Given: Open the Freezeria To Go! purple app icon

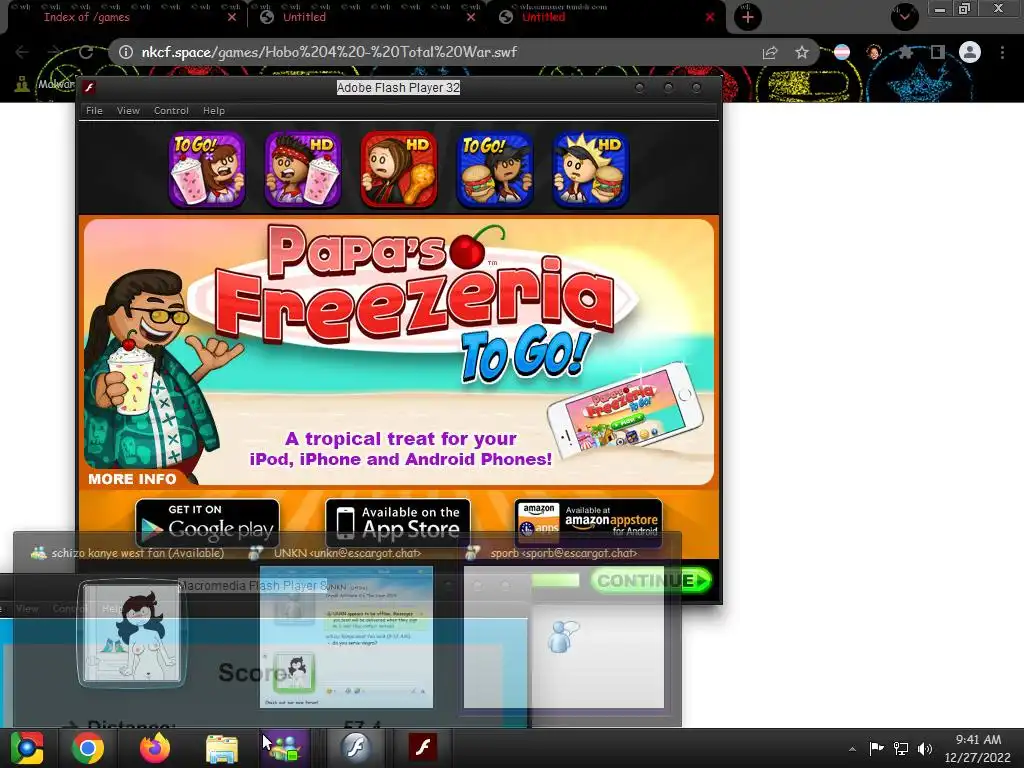Looking at the screenshot, I should [x=207, y=170].
